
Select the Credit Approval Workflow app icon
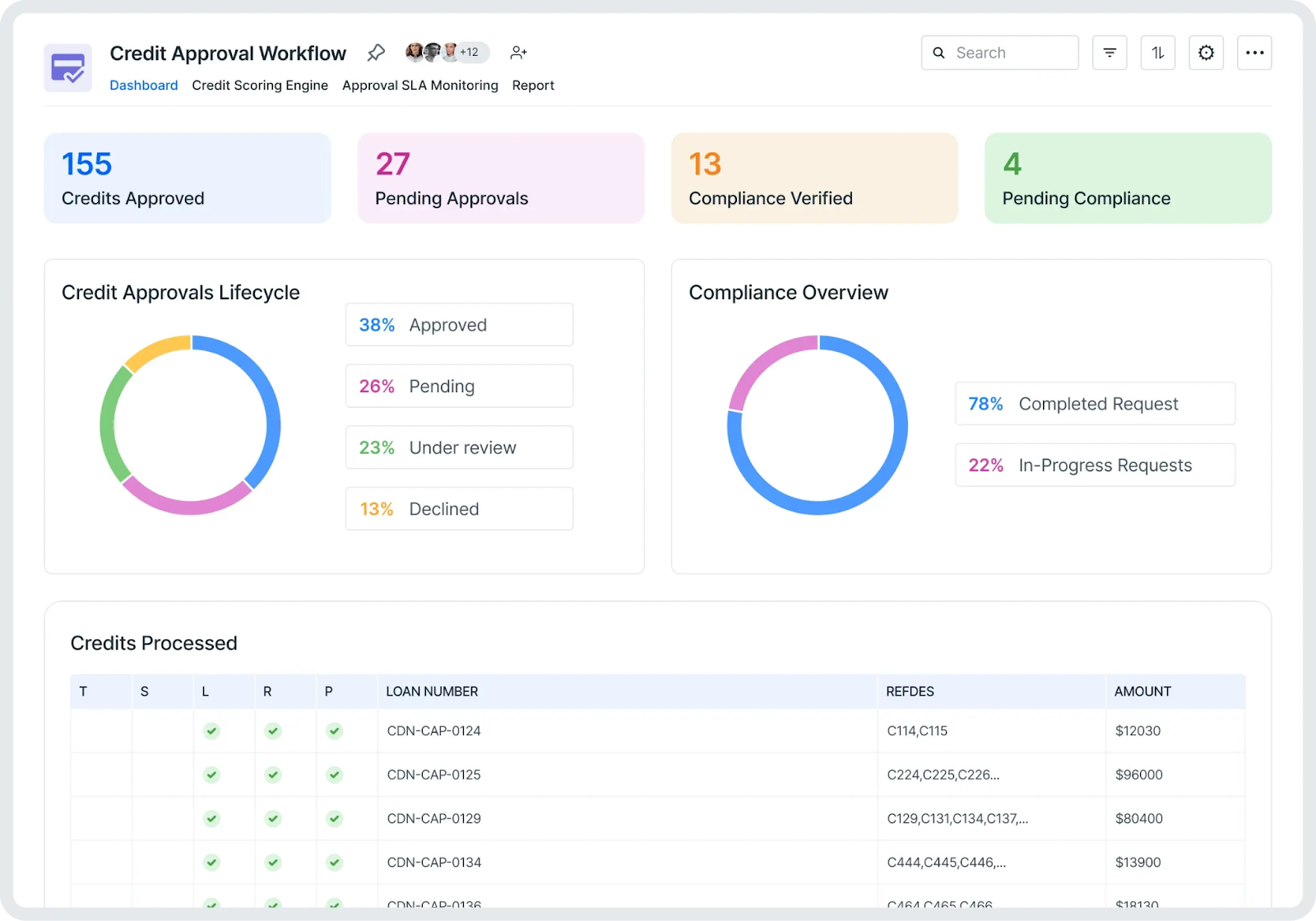pos(67,67)
